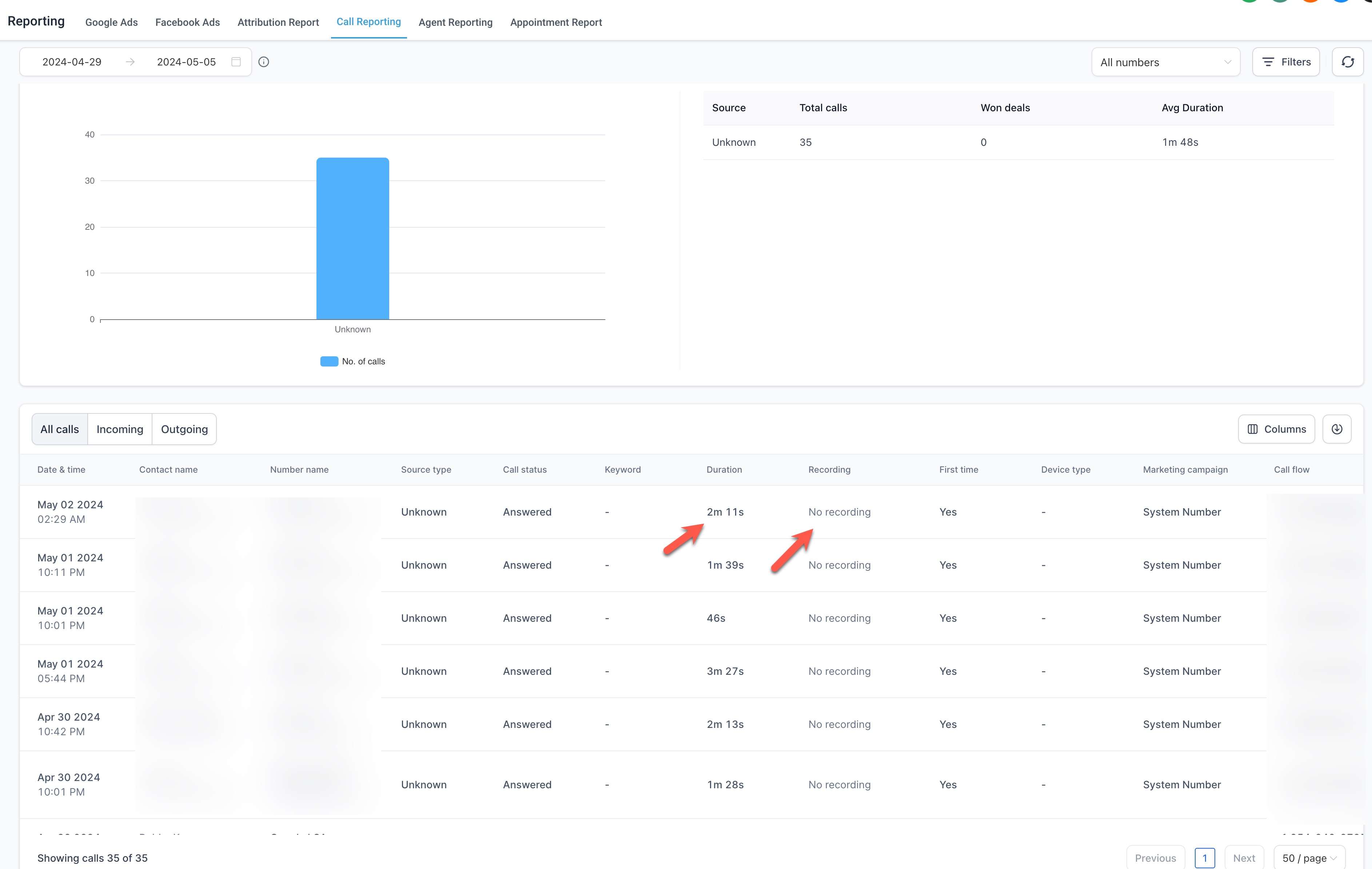Image resolution: width=1372 pixels, height=869 pixels.
Task: Click the info icon beside date range
Action: click(x=263, y=62)
